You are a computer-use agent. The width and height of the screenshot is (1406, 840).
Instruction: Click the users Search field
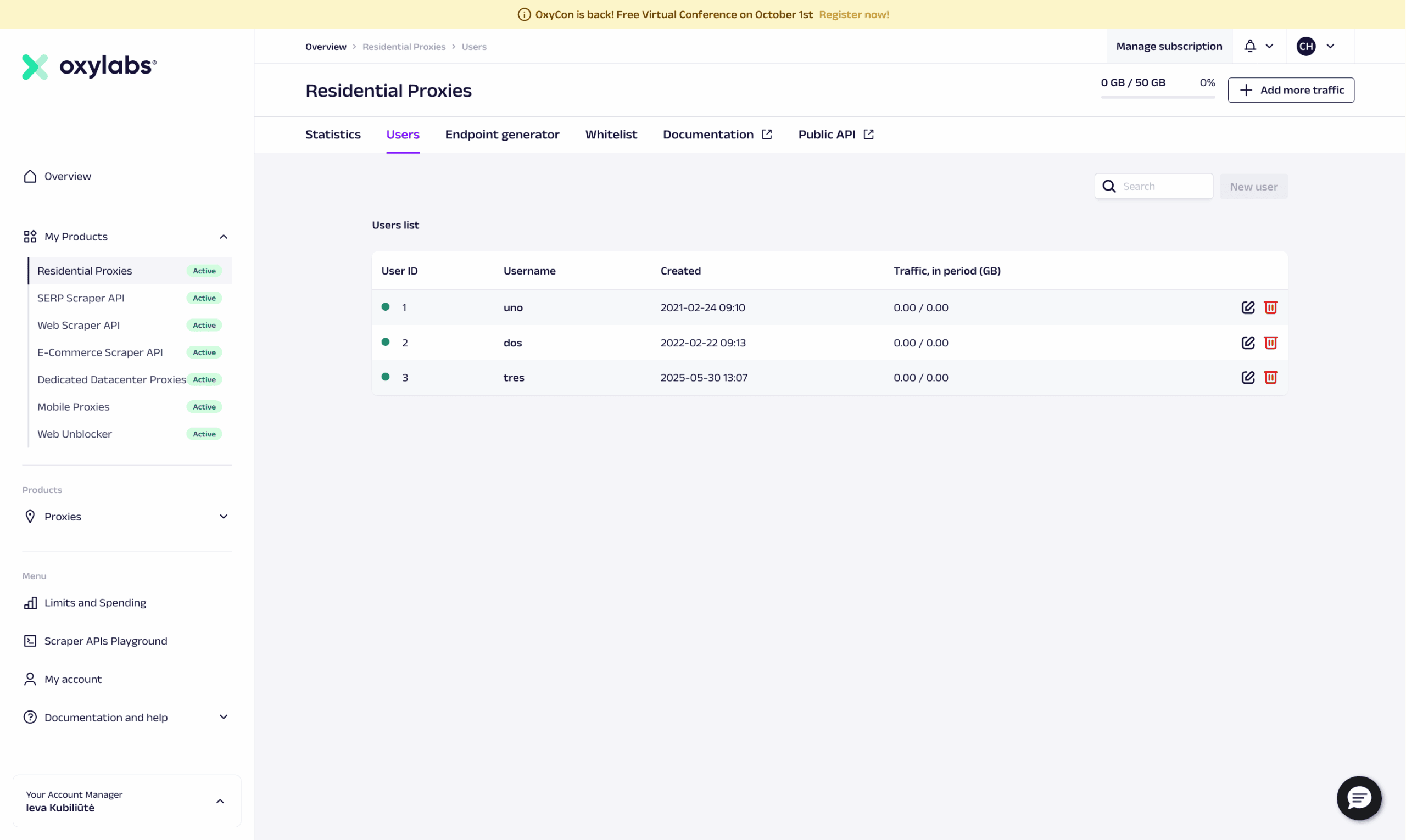[x=1154, y=186]
